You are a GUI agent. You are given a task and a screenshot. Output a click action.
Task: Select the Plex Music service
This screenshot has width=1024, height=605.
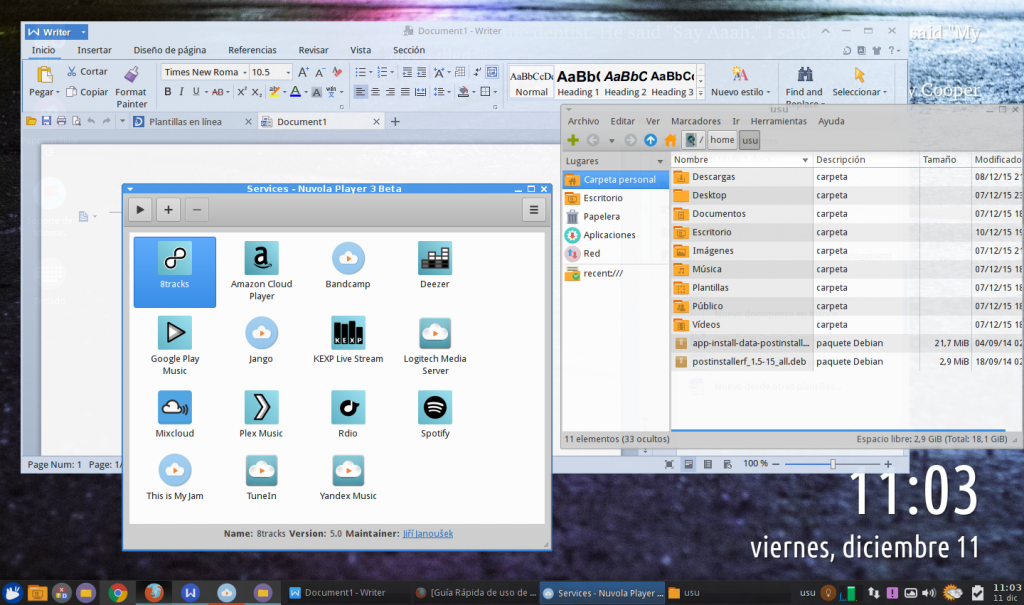261,414
